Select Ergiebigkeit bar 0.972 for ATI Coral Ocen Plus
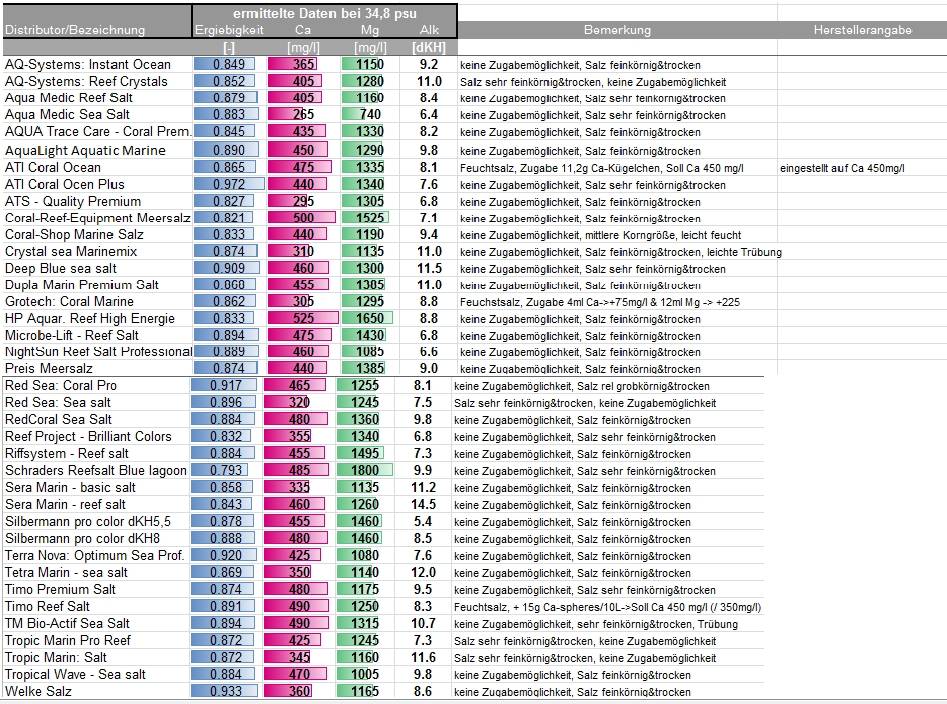 [x=228, y=184]
